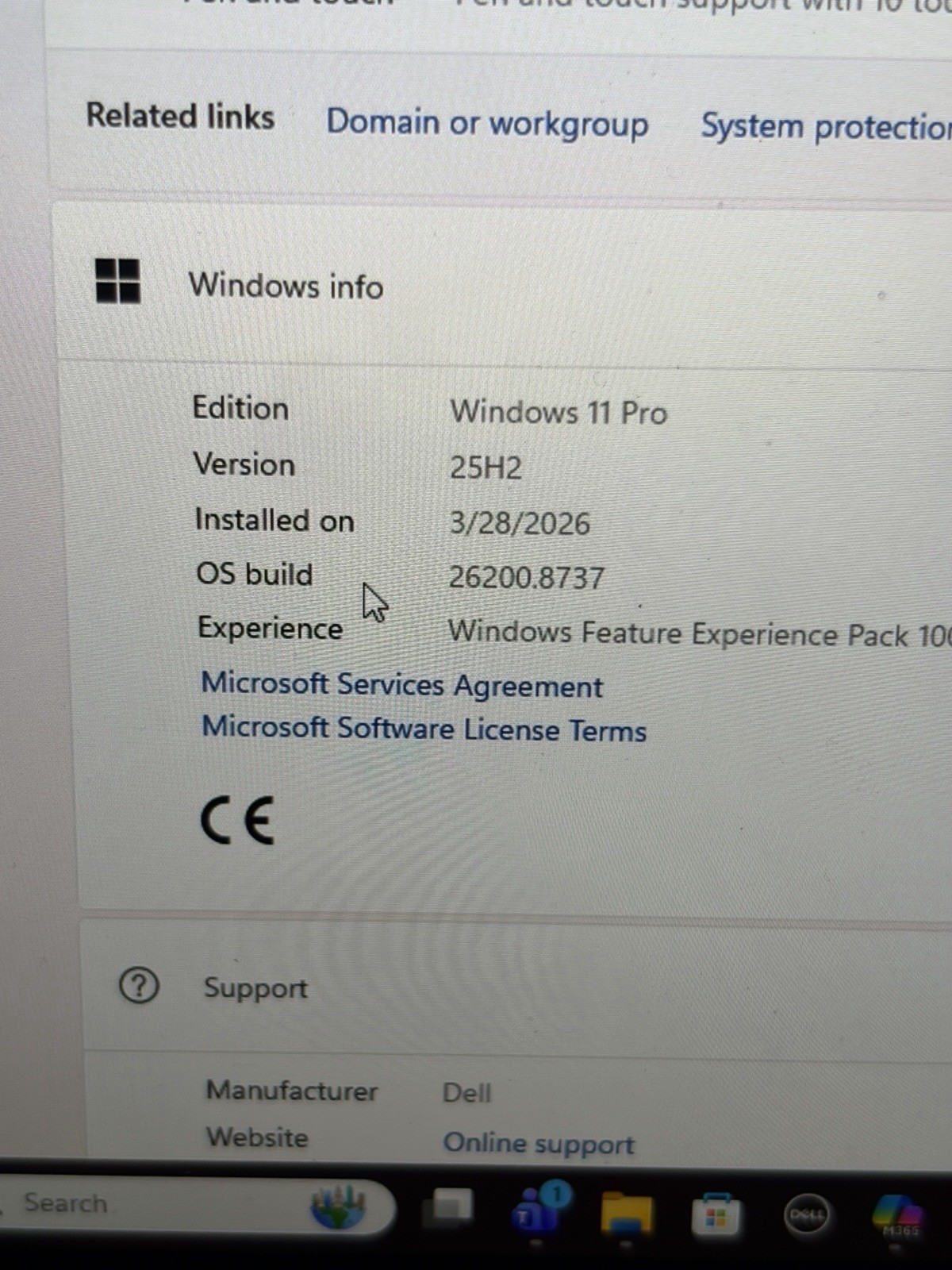The image size is (952, 1270).
Task: Select the Windows 11 Pro edition text
Action: point(559,412)
